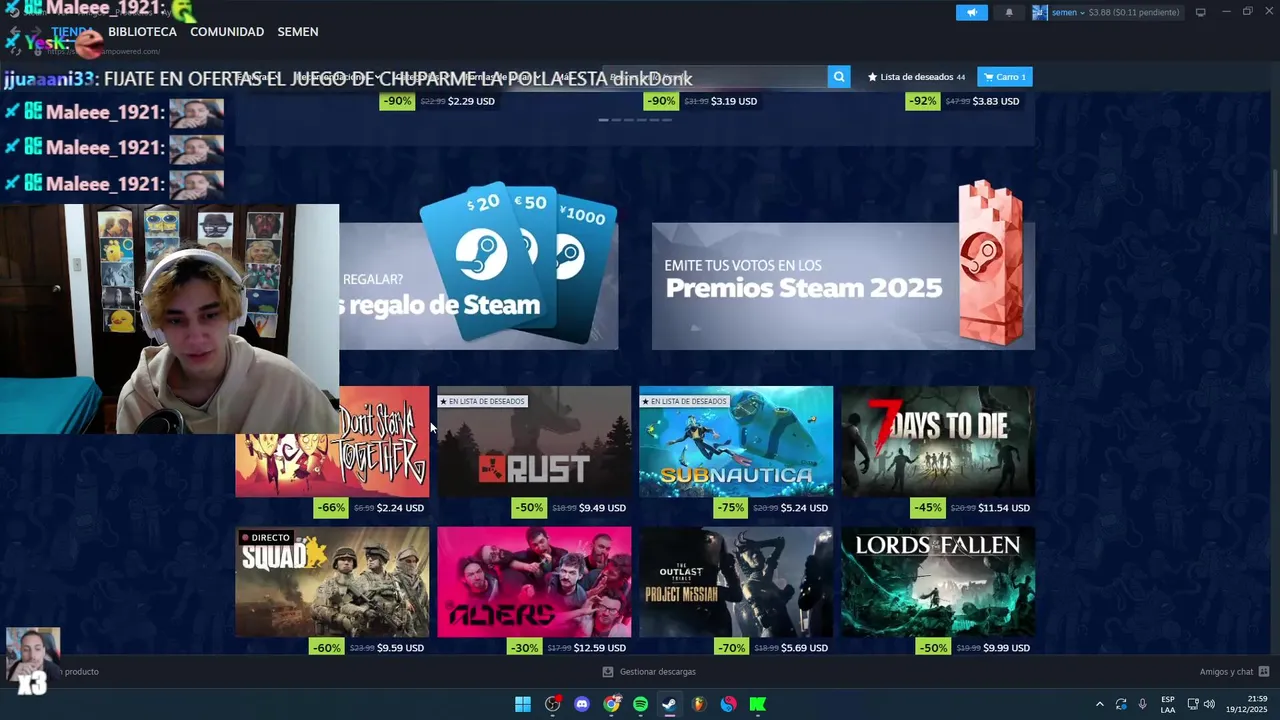Open the Subnautica game card

coord(736,441)
